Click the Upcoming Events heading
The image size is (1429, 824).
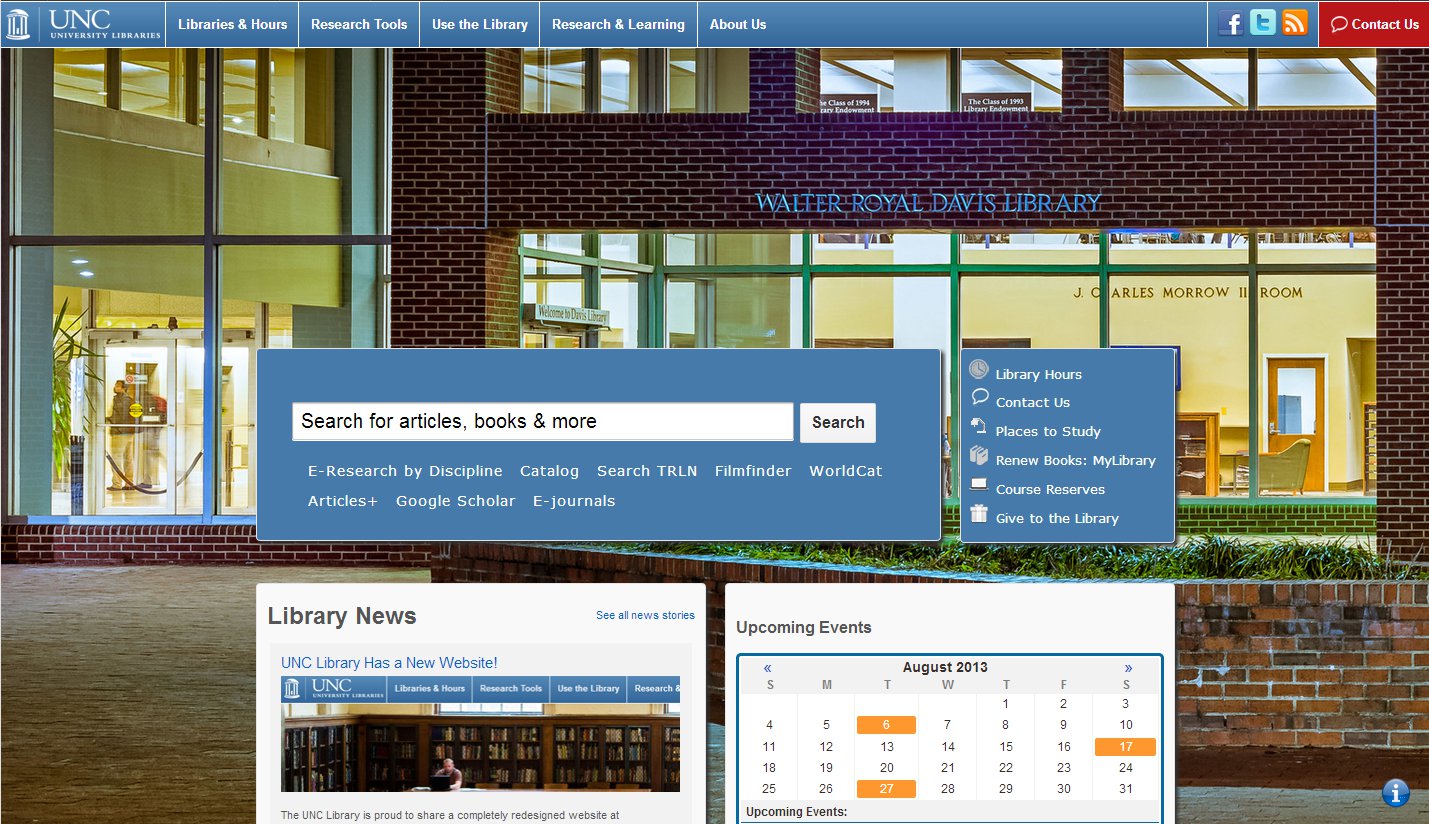coord(804,627)
